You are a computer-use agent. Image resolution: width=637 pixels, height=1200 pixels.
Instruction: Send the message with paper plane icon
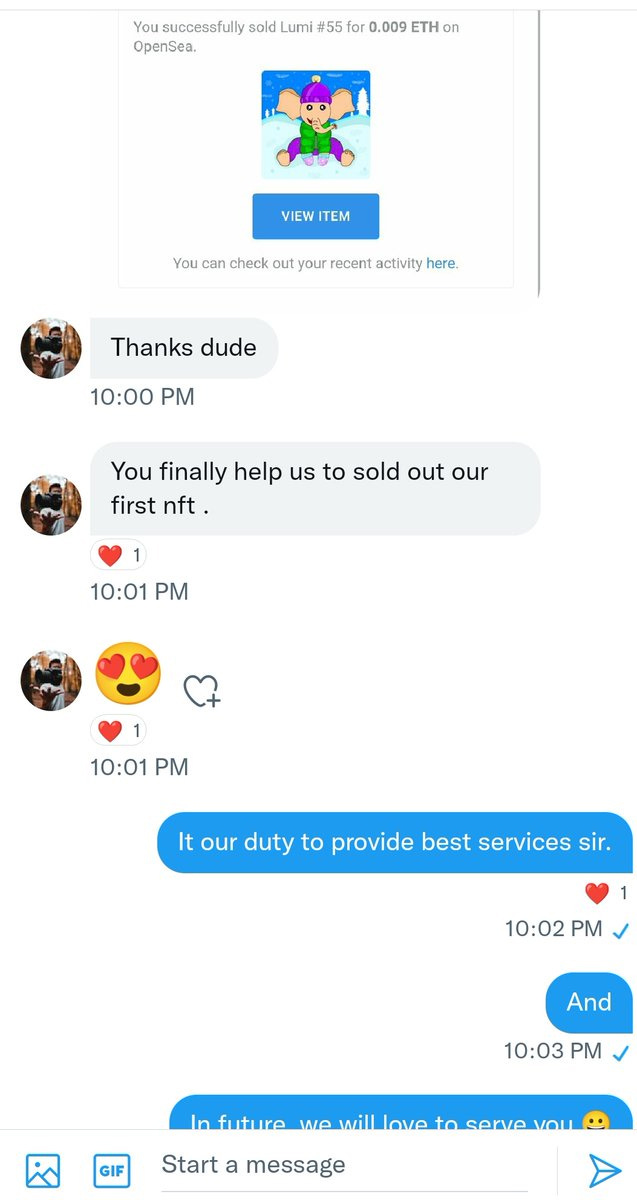[604, 1169]
